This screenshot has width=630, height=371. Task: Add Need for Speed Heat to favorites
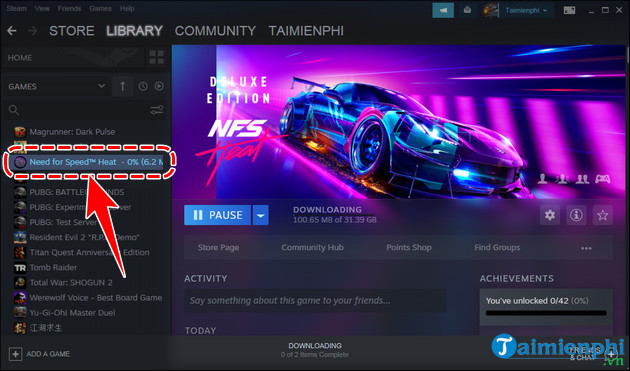(x=603, y=215)
